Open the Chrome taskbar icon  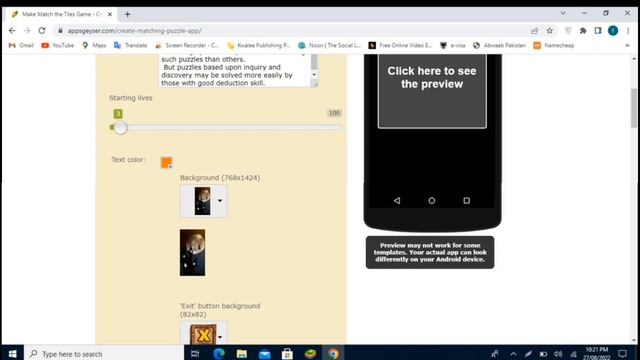click(x=333, y=353)
